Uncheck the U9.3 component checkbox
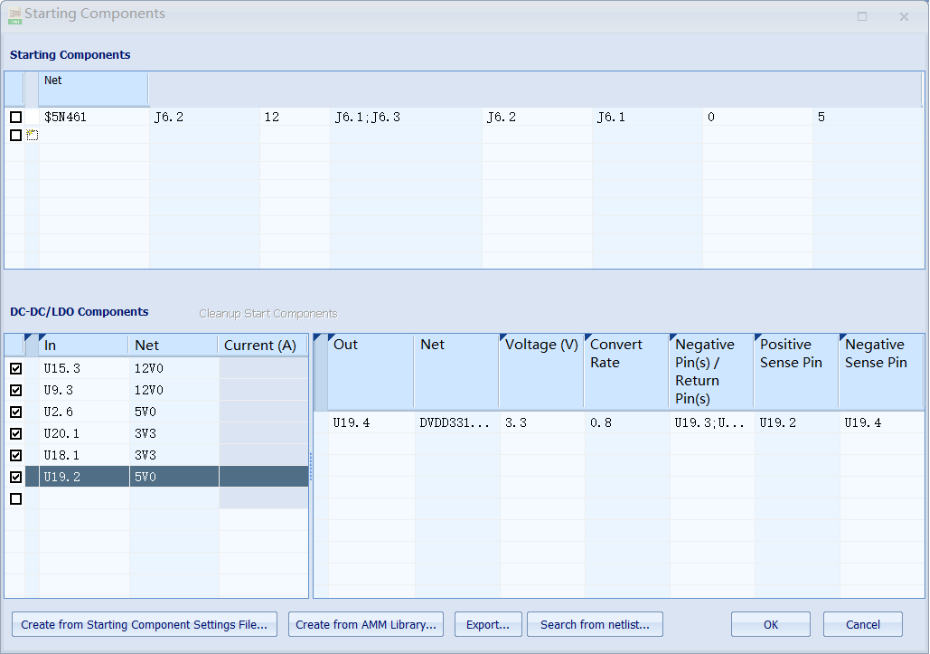Image resolution: width=930 pixels, height=654 pixels. [x=16, y=390]
